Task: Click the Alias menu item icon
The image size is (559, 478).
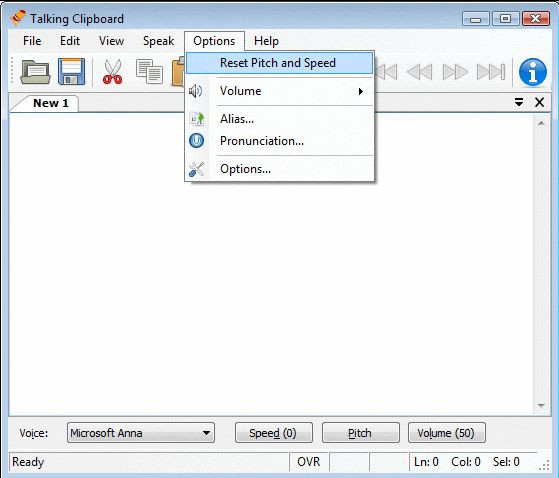Action: (x=196, y=119)
